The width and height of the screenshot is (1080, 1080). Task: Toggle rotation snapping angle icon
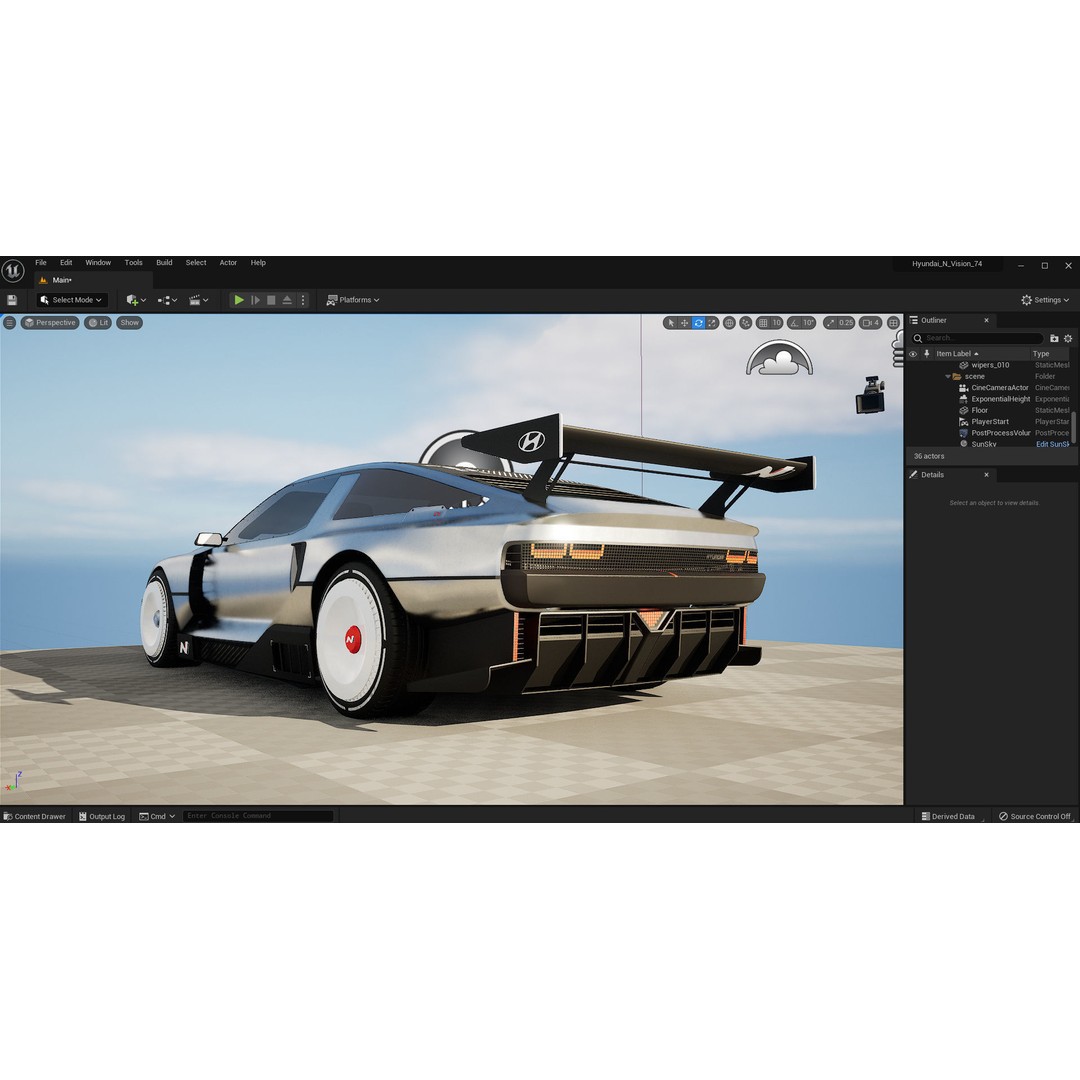[x=794, y=322]
